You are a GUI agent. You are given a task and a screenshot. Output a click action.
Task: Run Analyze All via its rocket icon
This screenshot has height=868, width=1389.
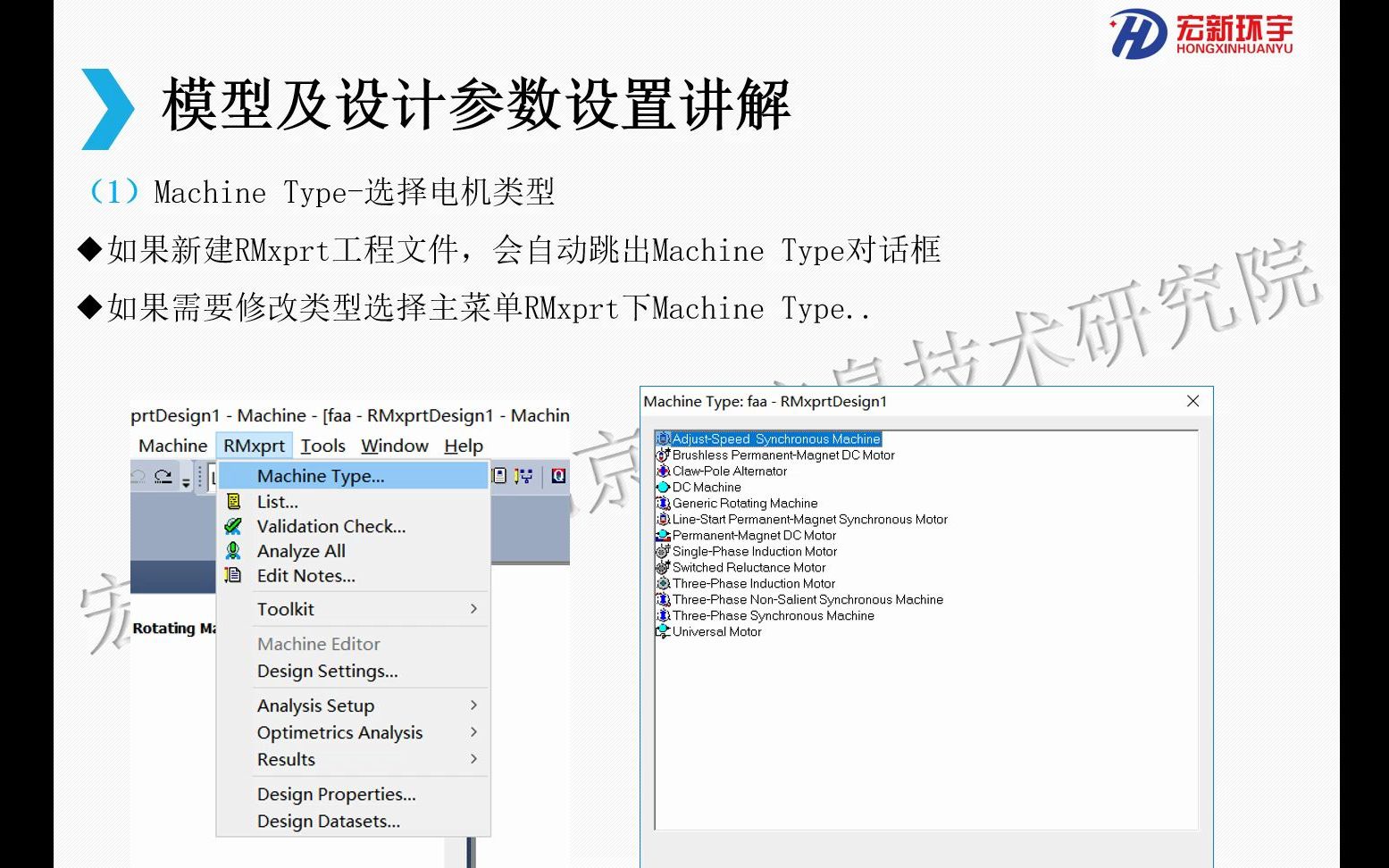pyautogui.click(x=232, y=551)
